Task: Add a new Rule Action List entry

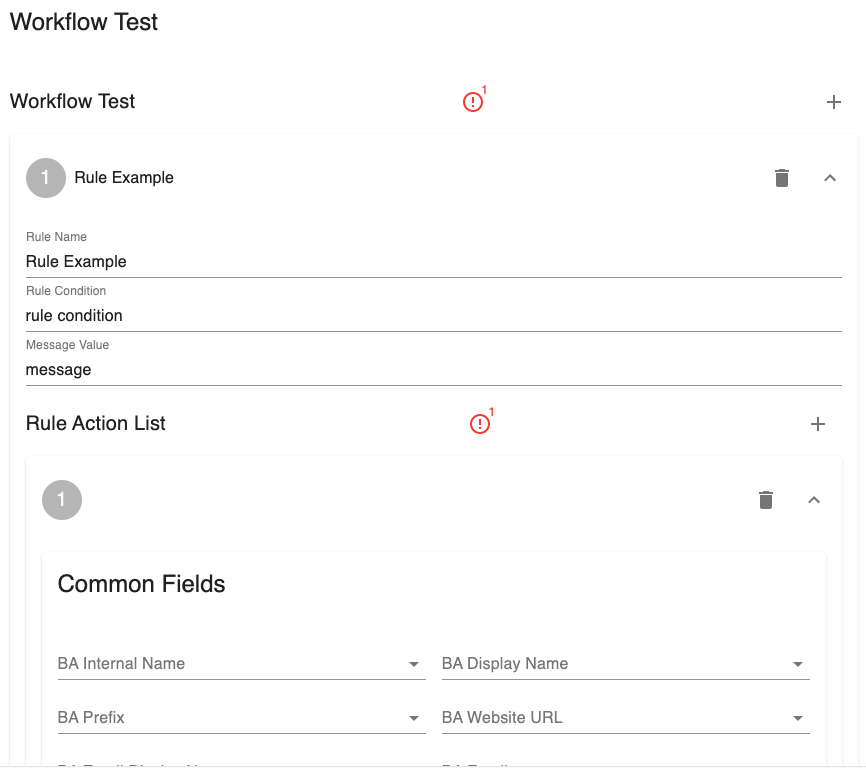Action: tap(817, 424)
